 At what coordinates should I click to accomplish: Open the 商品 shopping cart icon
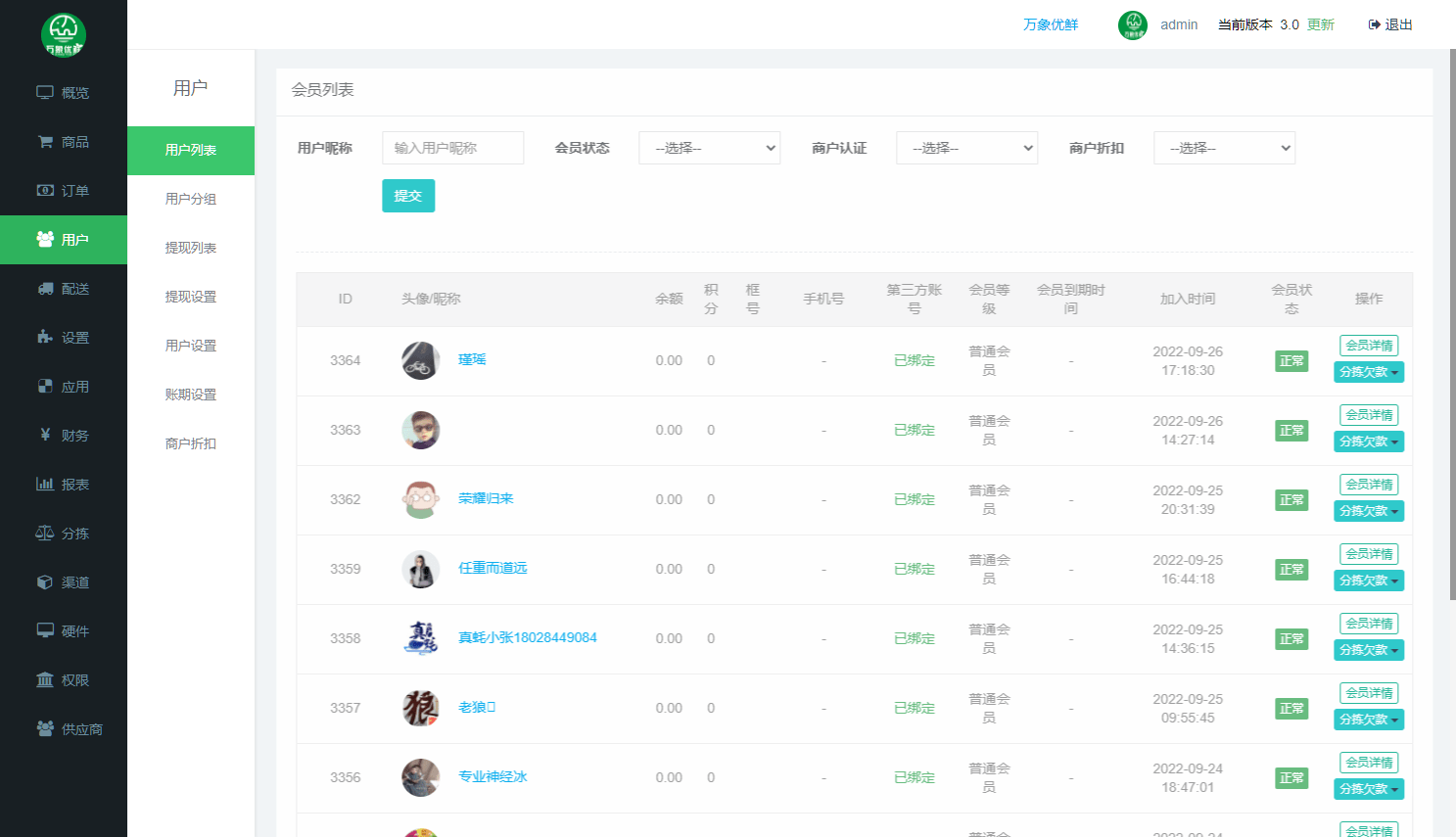pyautogui.click(x=45, y=142)
